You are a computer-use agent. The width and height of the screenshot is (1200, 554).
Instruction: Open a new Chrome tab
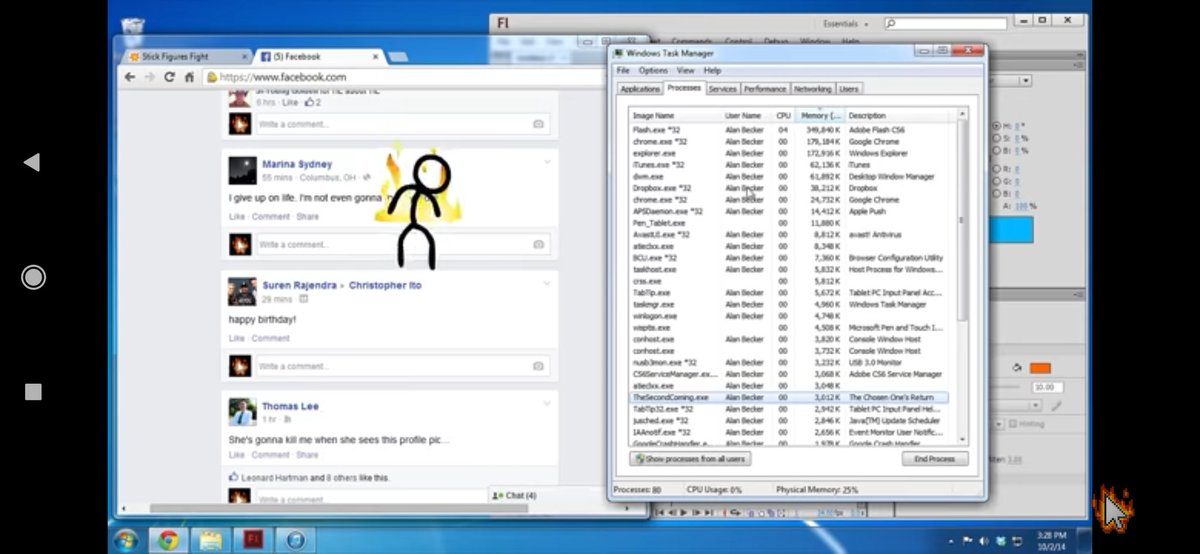click(x=397, y=57)
